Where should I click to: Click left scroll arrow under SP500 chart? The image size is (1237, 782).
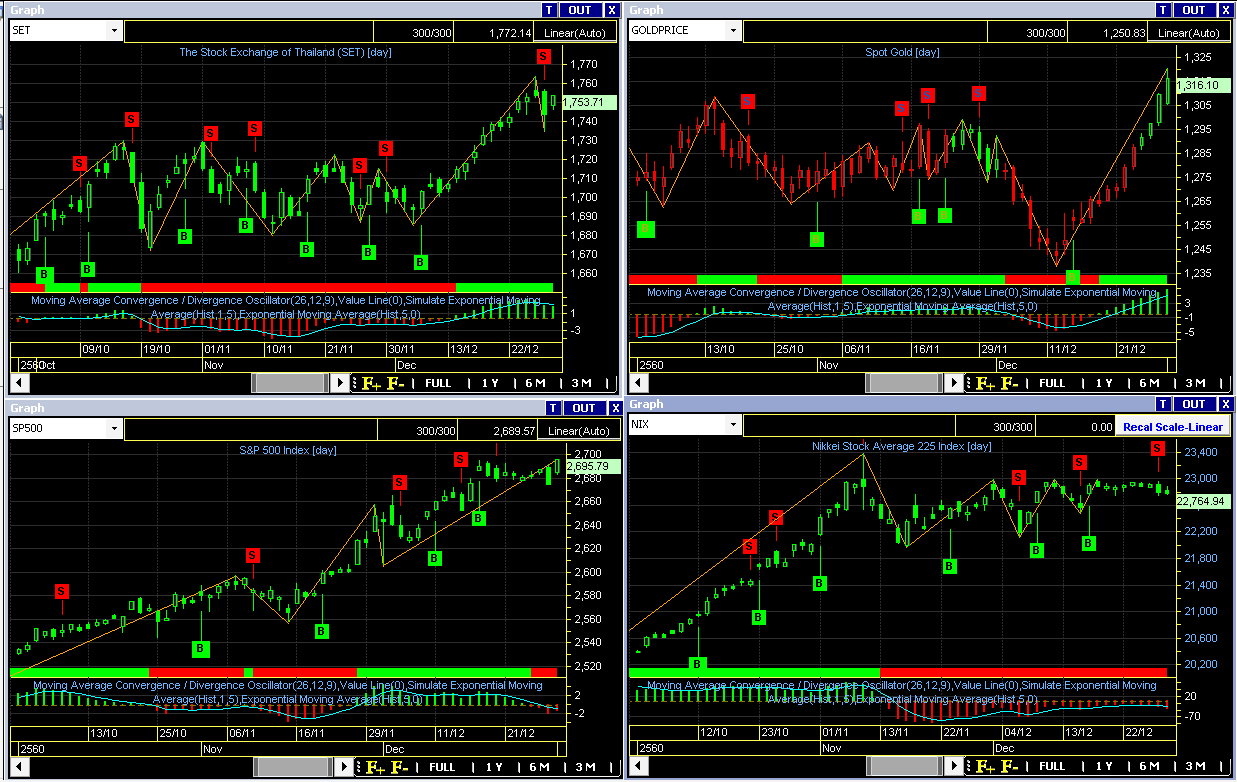pyautogui.click(x=18, y=767)
